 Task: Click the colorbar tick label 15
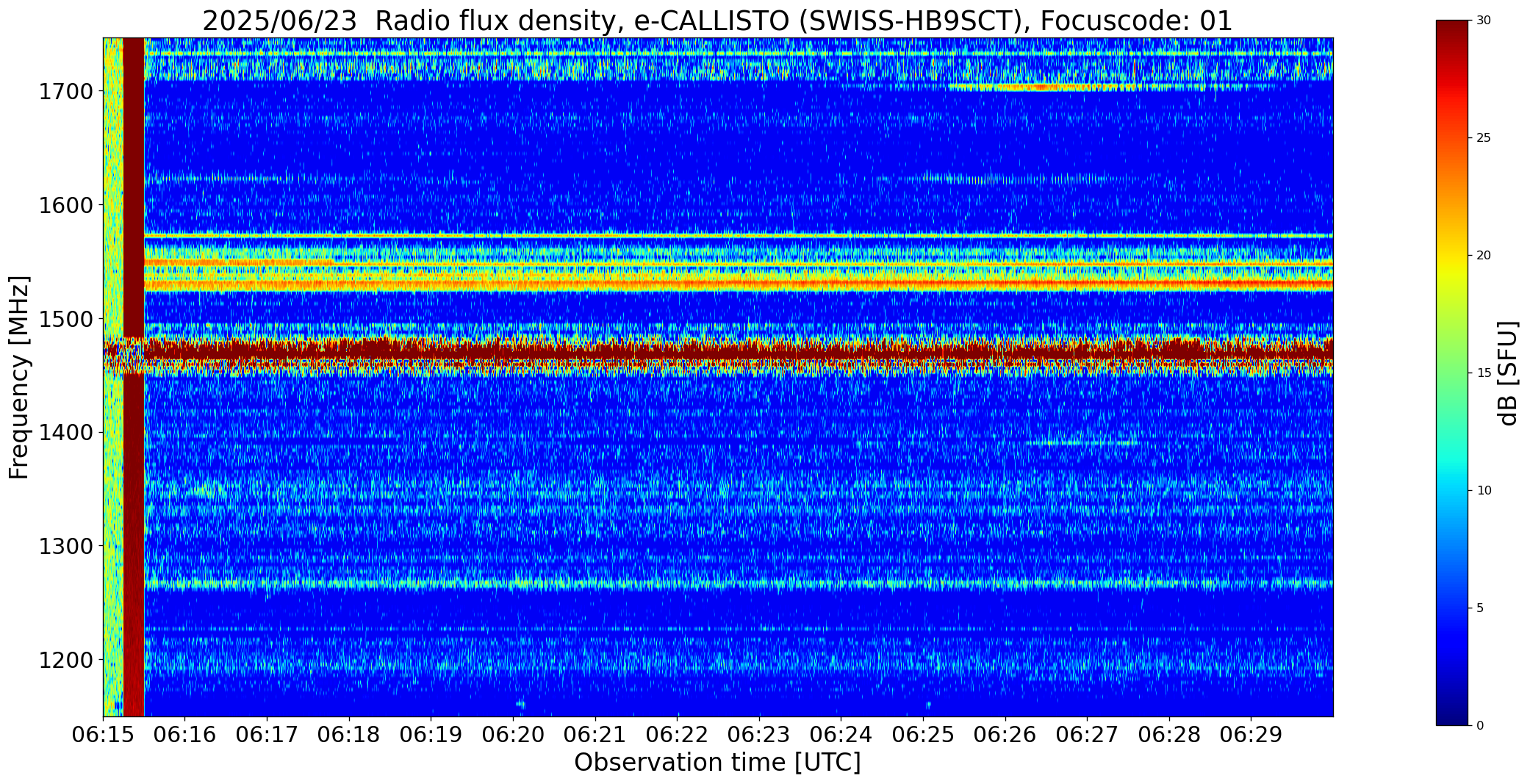pyautogui.click(x=1484, y=373)
